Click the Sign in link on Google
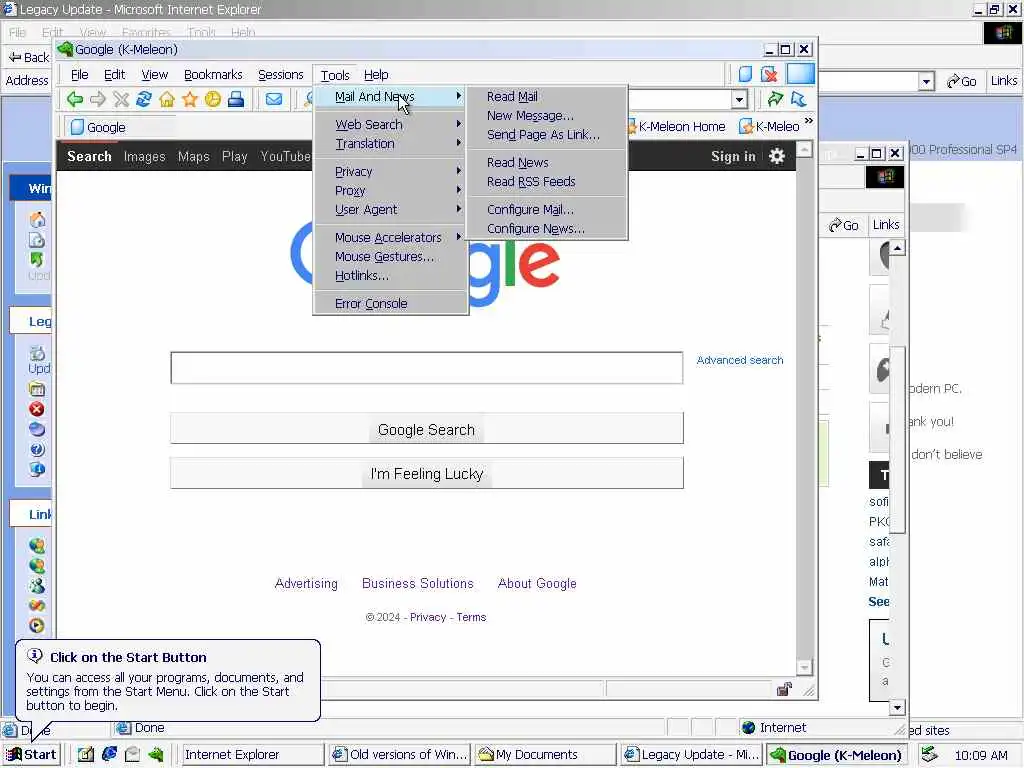1024x768 pixels. [733, 156]
